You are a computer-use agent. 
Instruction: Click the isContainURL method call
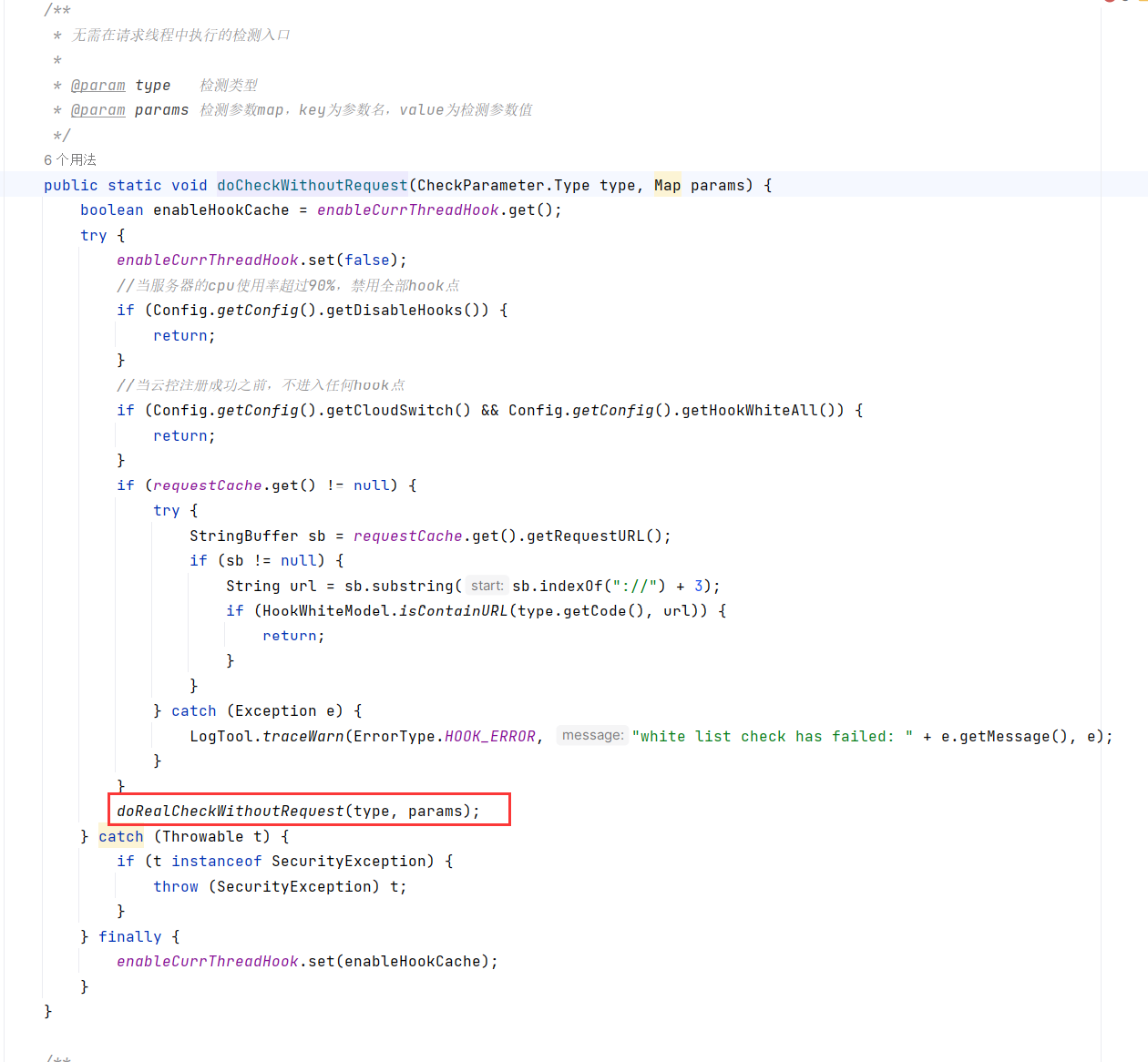(x=453, y=611)
